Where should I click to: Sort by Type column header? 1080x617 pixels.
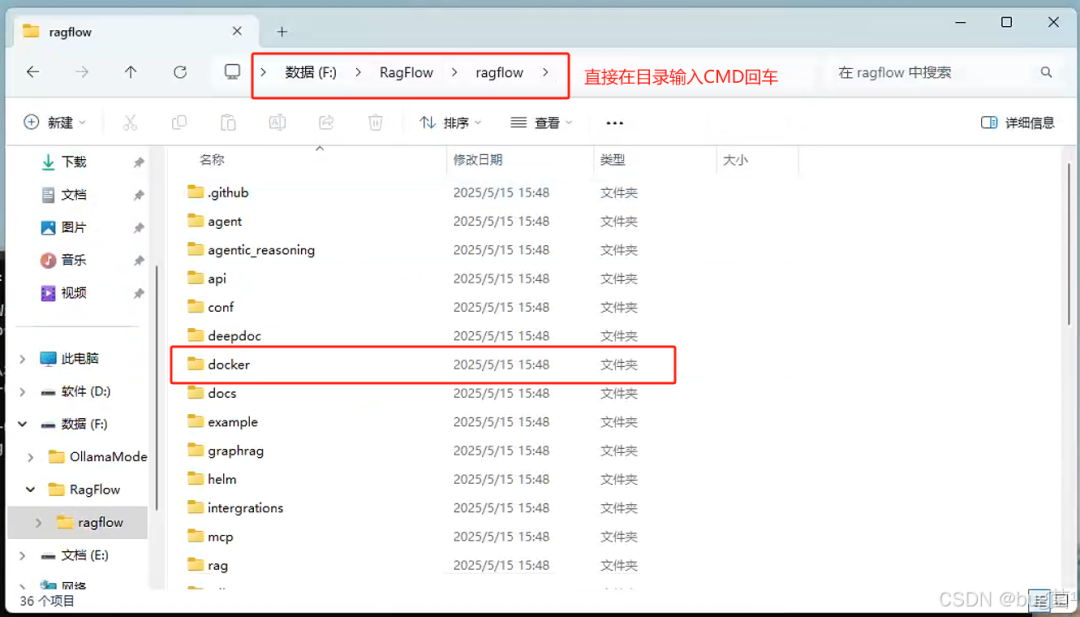tap(612, 160)
